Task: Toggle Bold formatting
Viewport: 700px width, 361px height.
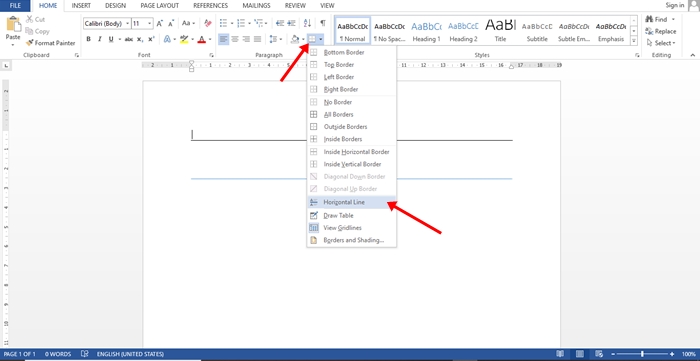Action: (x=88, y=39)
